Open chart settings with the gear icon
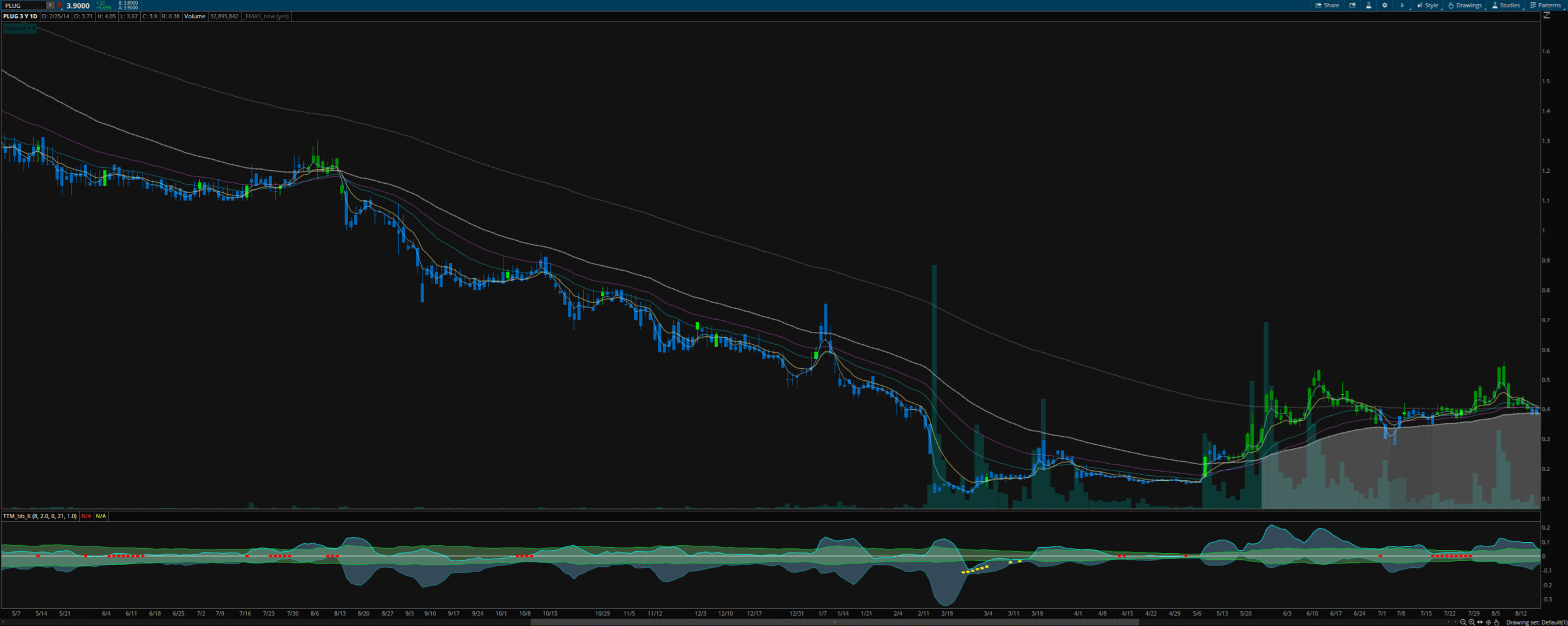The width and height of the screenshot is (1568, 626). click(x=1385, y=6)
